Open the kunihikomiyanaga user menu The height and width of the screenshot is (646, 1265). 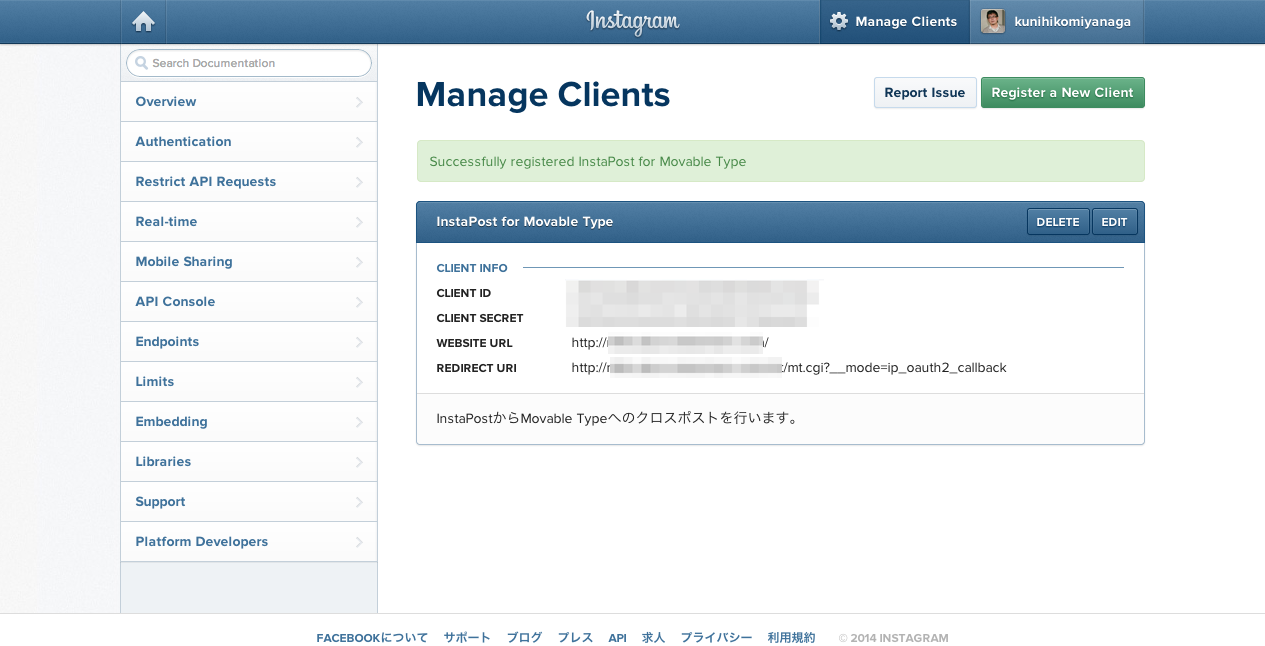1057,21
